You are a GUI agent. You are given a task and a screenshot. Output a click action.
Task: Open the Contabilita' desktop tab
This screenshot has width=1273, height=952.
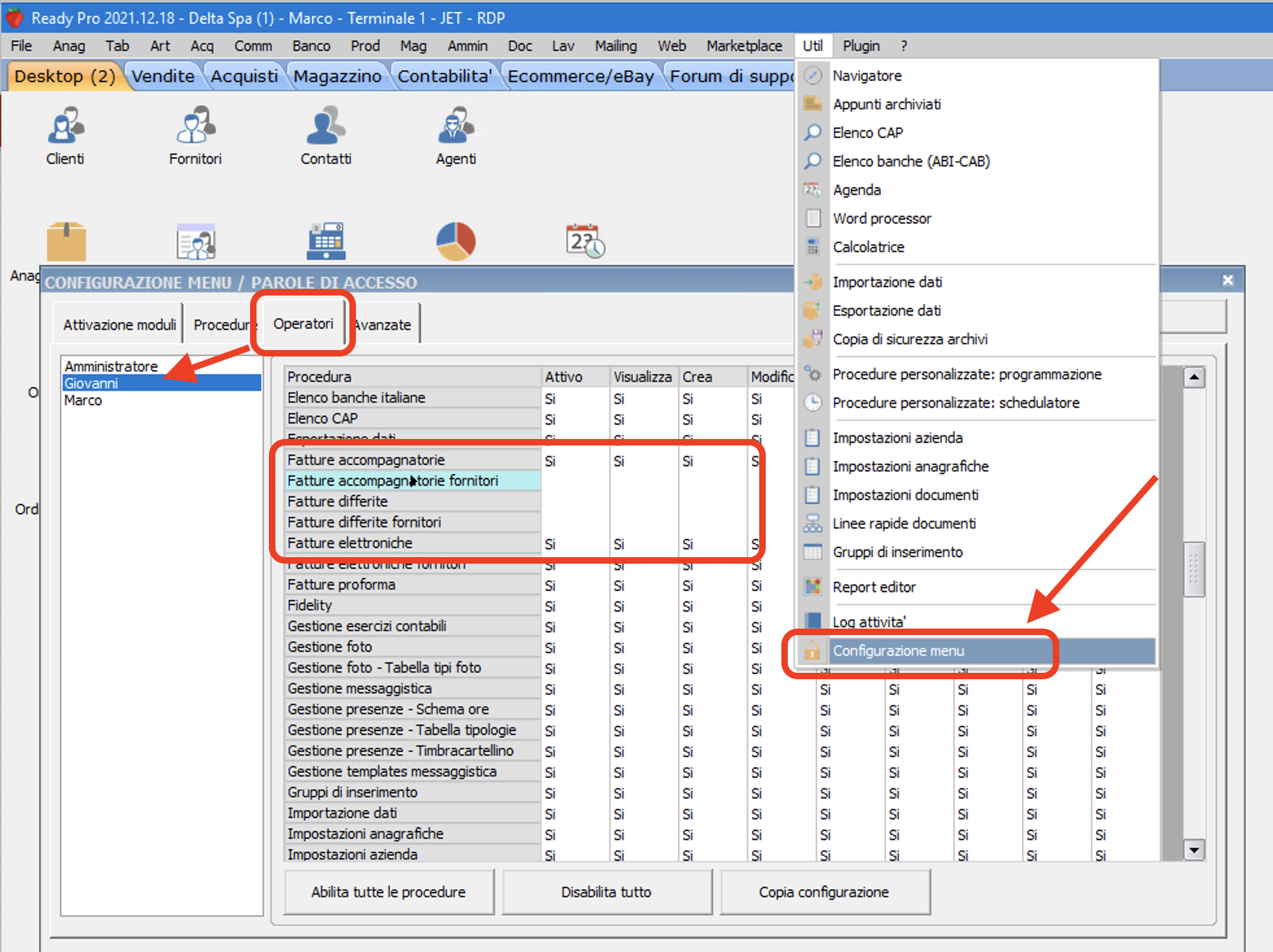tap(444, 77)
